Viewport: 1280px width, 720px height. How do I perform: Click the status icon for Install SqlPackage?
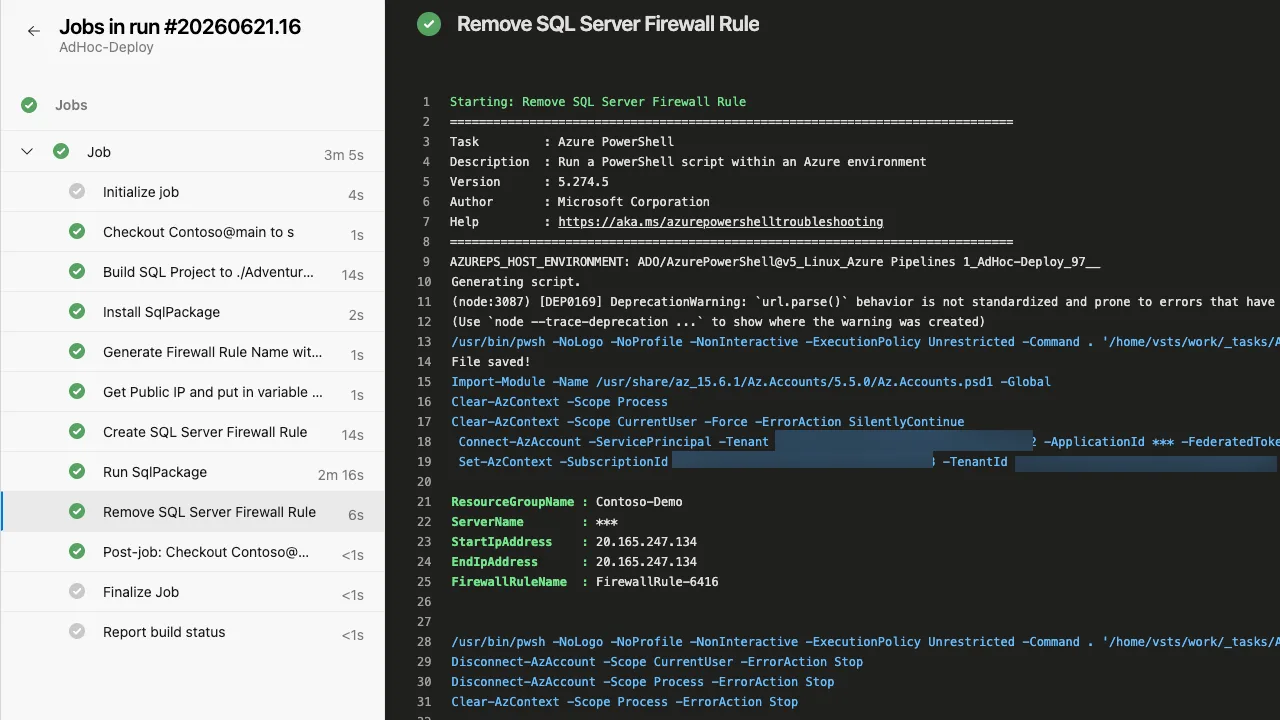[77, 312]
